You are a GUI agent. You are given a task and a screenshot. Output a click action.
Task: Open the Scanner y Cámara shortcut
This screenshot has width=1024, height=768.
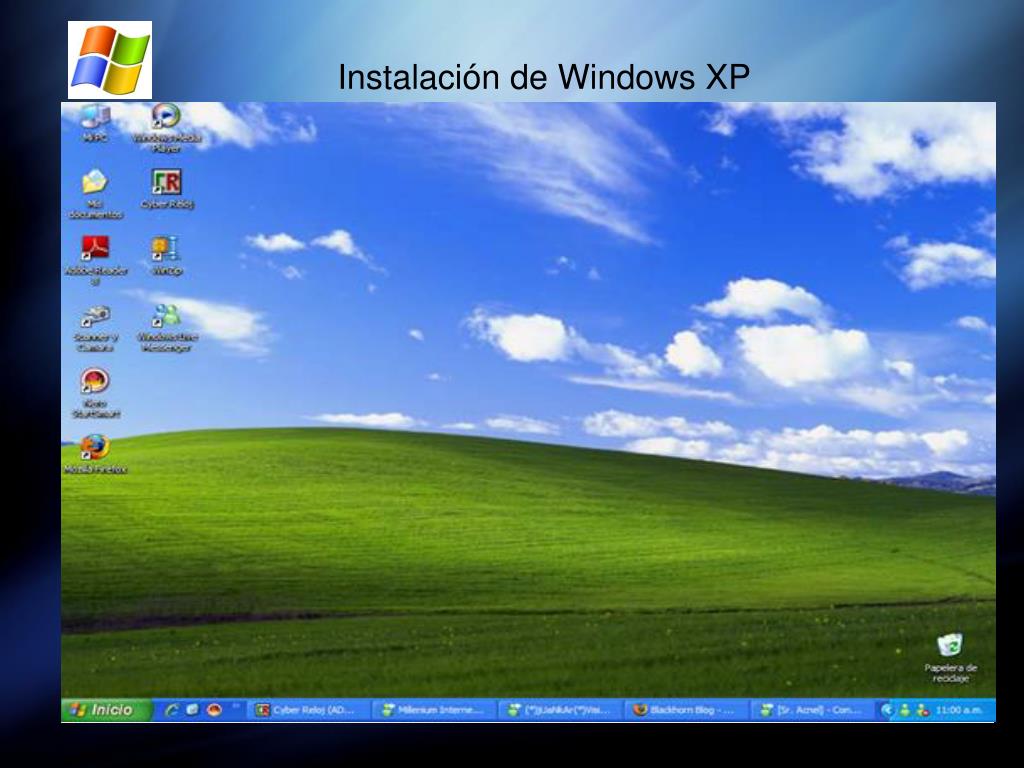click(95, 328)
